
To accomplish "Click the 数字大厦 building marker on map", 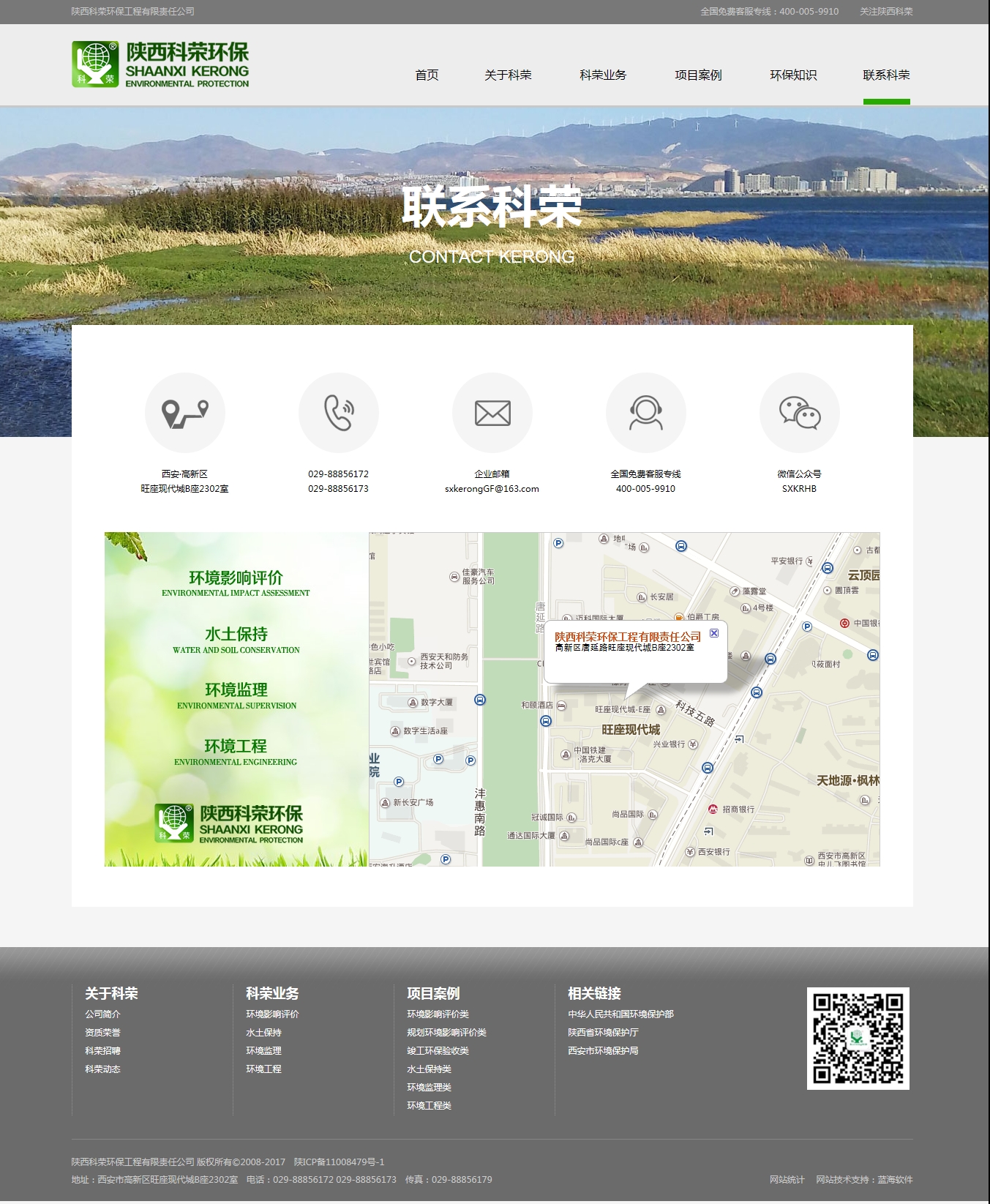I will pyautogui.click(x=413, y=703).
